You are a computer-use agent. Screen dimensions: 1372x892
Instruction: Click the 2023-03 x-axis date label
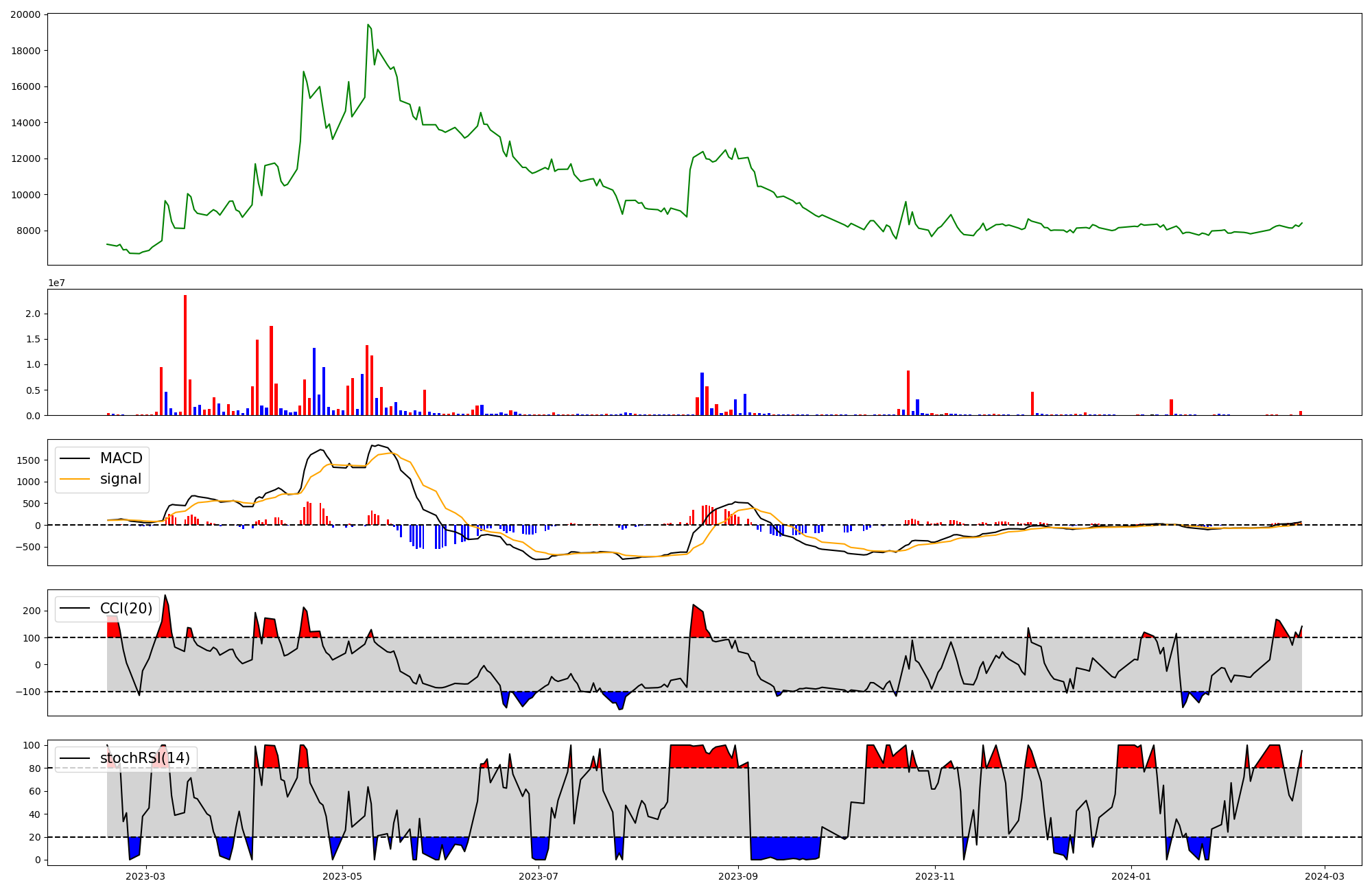click(145, 876)
